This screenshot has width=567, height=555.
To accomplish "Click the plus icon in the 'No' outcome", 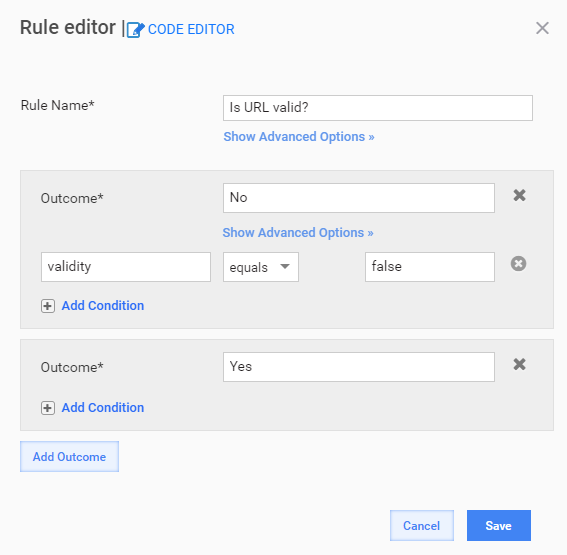I will [x=48, y=306].
